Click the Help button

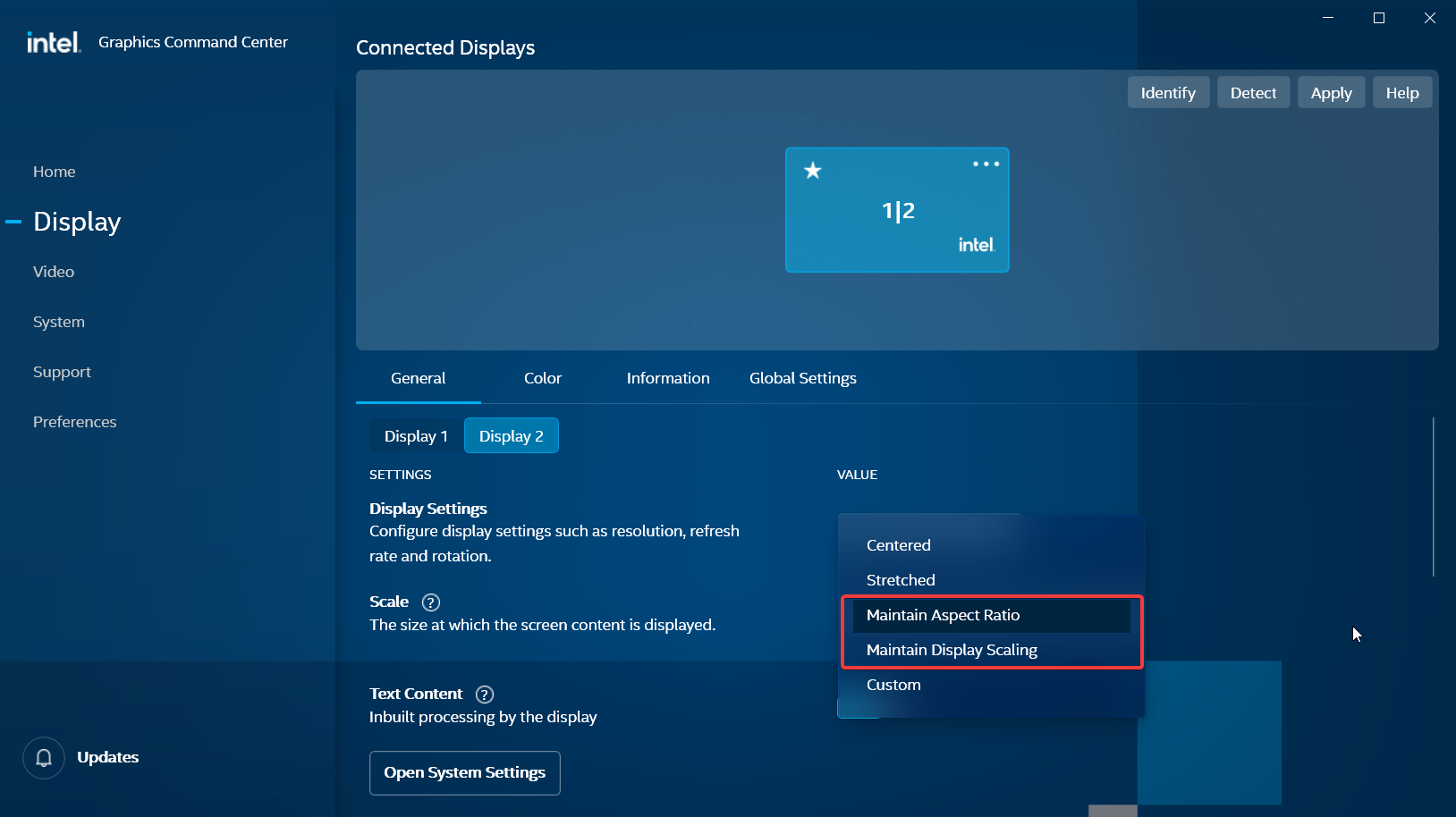tap(1402, 93)
